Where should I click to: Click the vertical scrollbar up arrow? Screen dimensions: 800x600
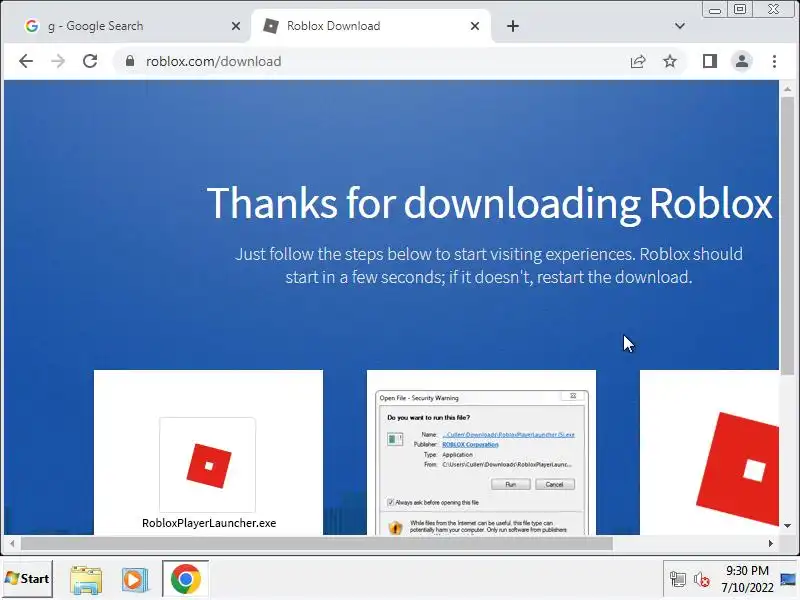(787, 89)
